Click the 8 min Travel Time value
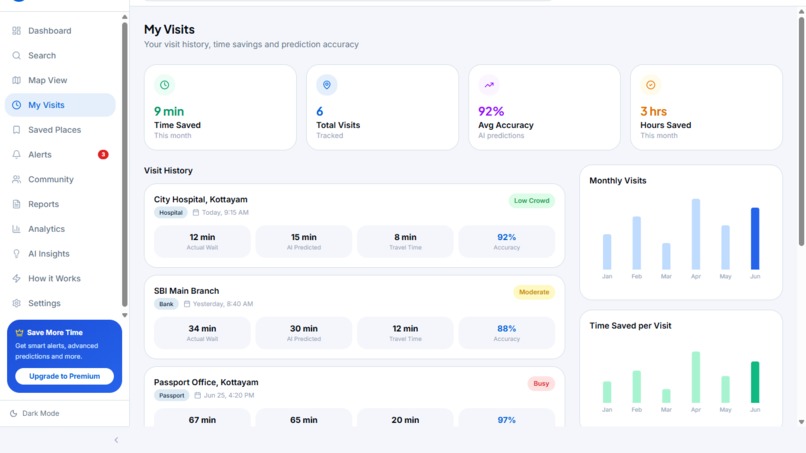The image size is (806, 453). [x=405, y=237]
